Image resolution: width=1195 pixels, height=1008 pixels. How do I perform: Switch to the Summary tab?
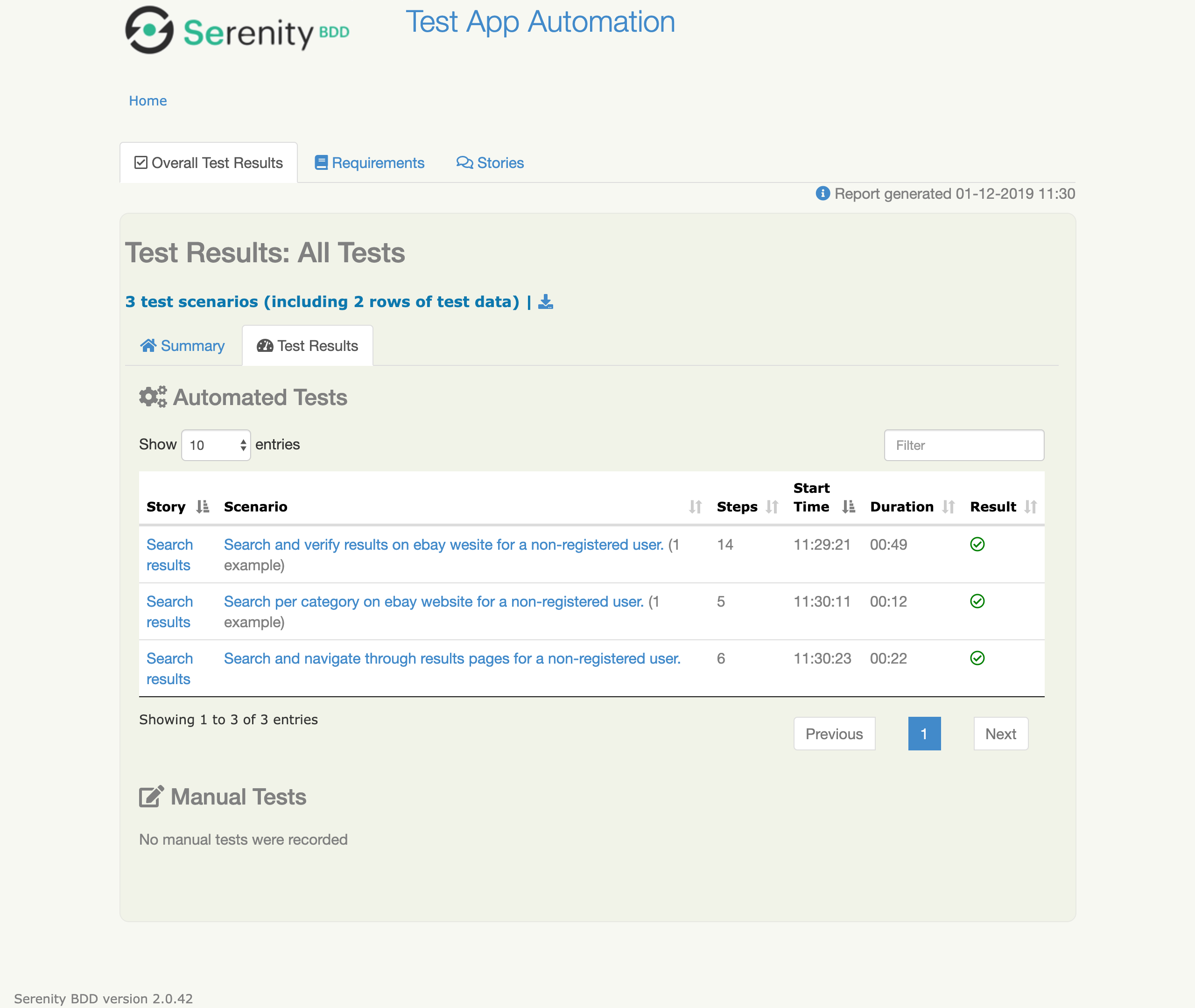(183, 346)
